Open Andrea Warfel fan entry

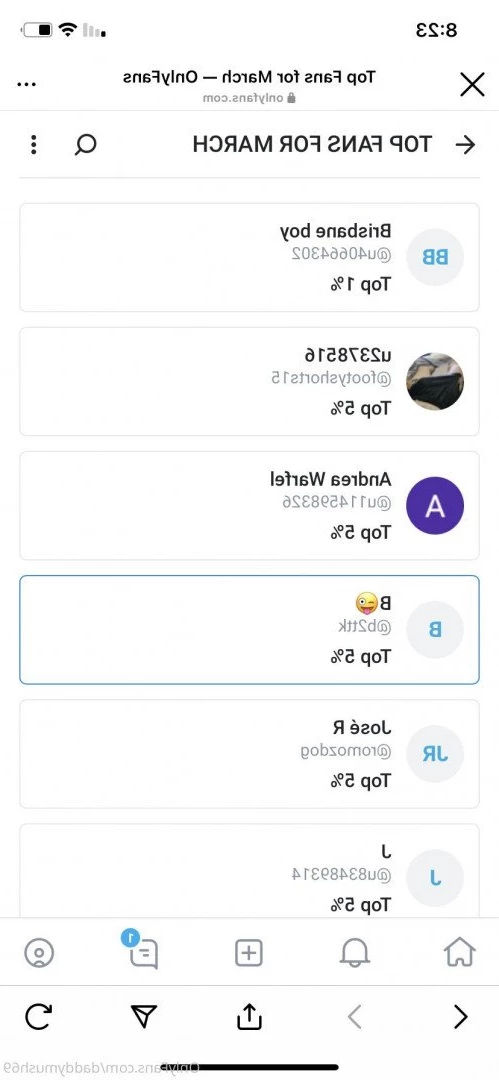click(250, 506)
